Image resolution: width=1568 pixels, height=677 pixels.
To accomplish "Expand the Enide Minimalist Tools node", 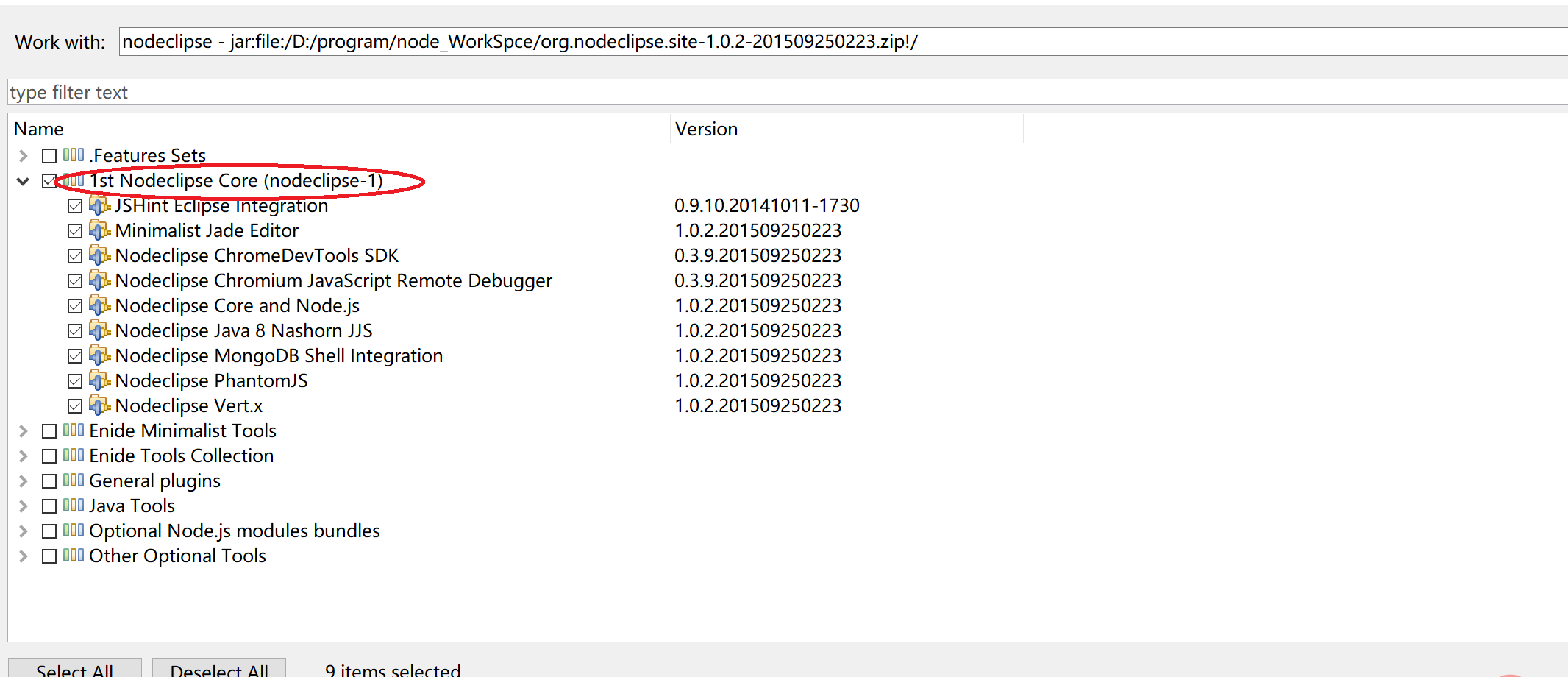I will coord(23,431).
